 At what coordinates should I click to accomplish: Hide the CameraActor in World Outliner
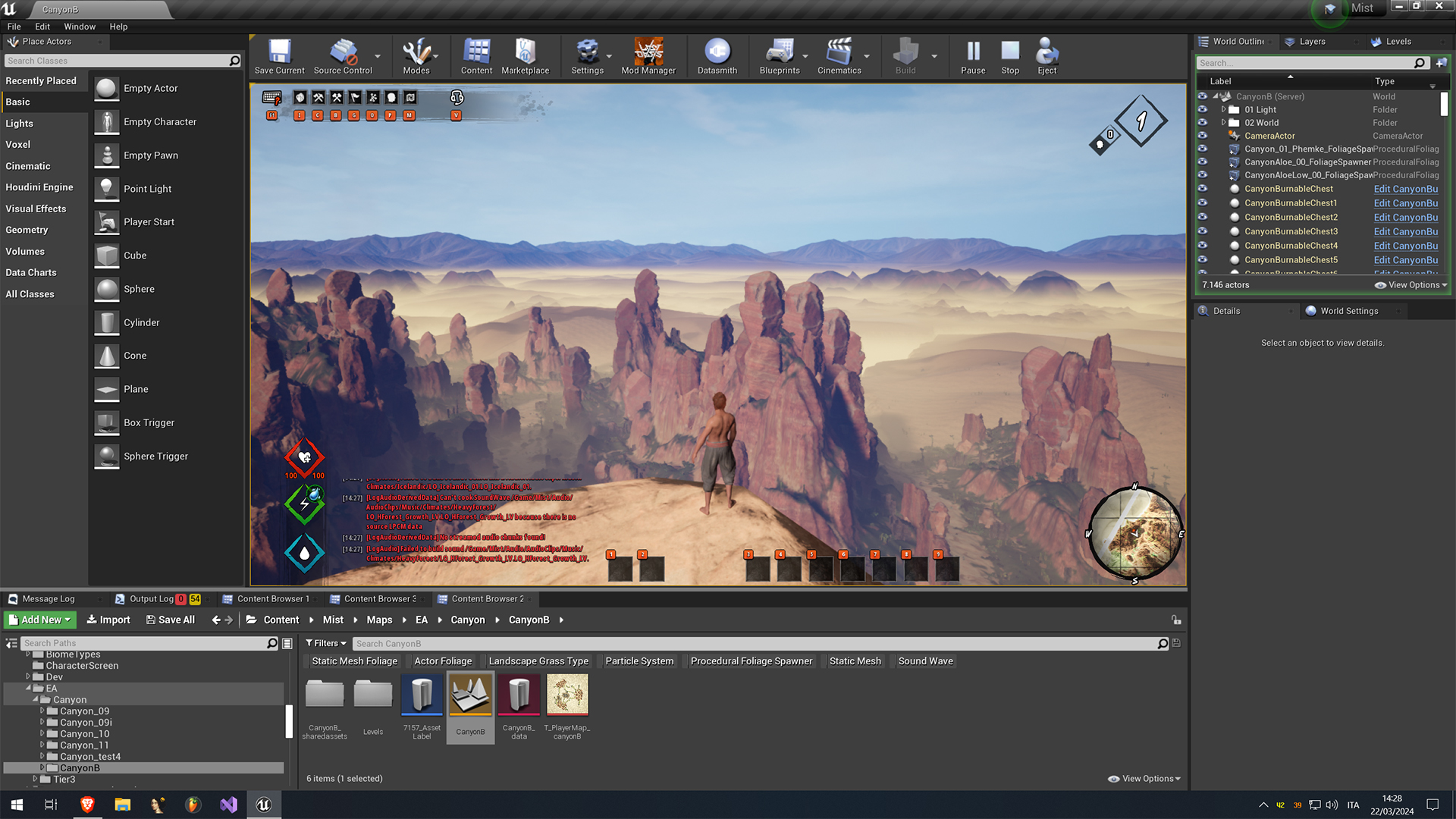[1203, 136]
